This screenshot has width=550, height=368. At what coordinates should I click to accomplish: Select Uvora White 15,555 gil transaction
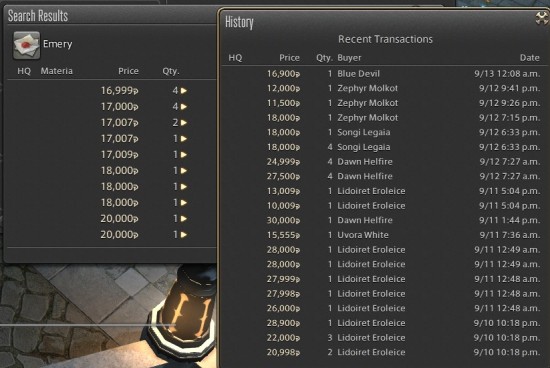tap(384, 235)
